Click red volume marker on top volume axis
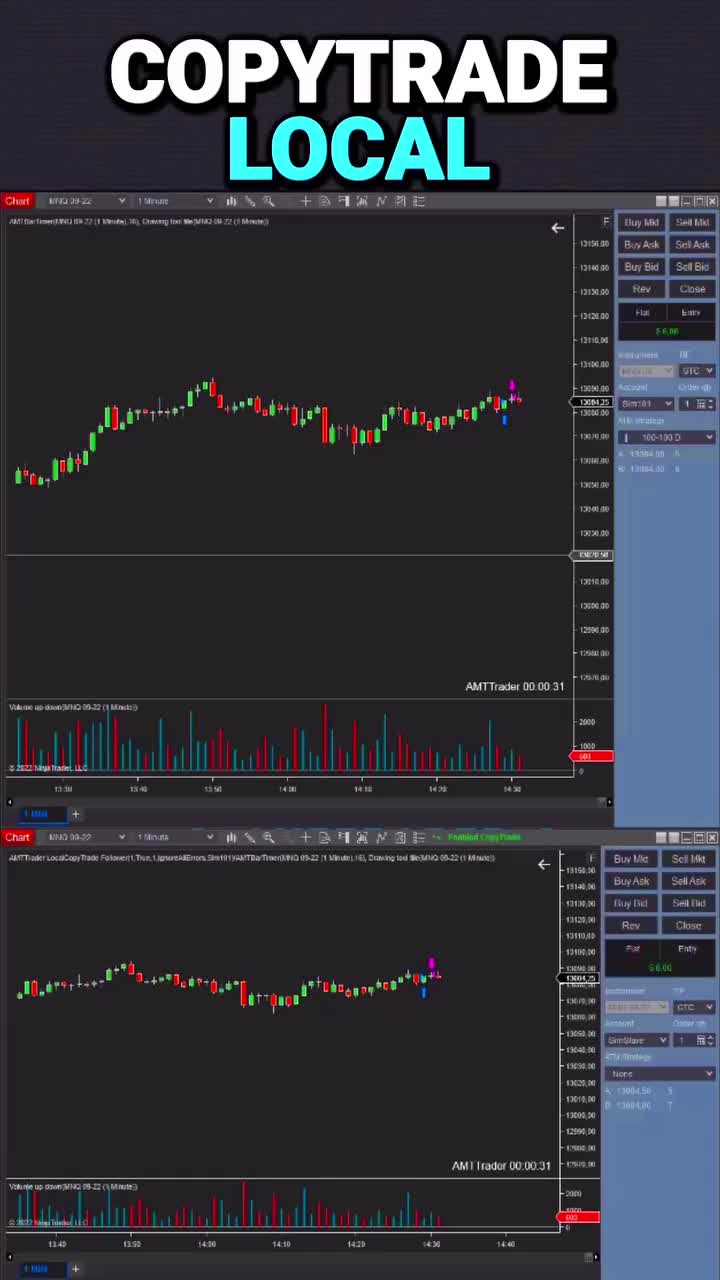The height and width of the screenshot is (1280, 720). 592,756
